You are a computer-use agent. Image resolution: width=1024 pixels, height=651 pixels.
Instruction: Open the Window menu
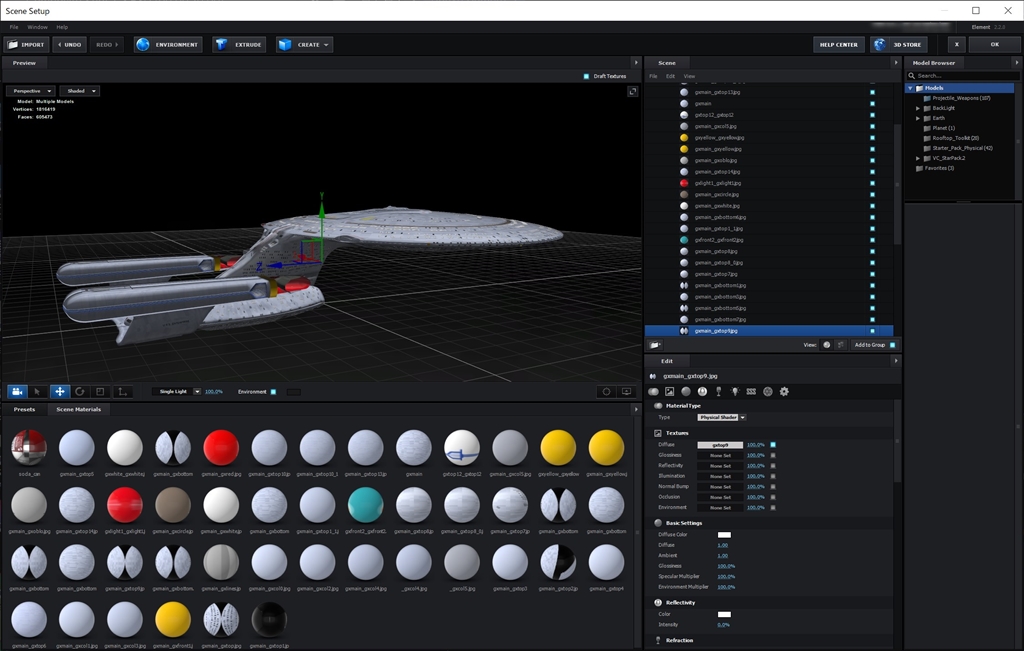click(37, 27)
